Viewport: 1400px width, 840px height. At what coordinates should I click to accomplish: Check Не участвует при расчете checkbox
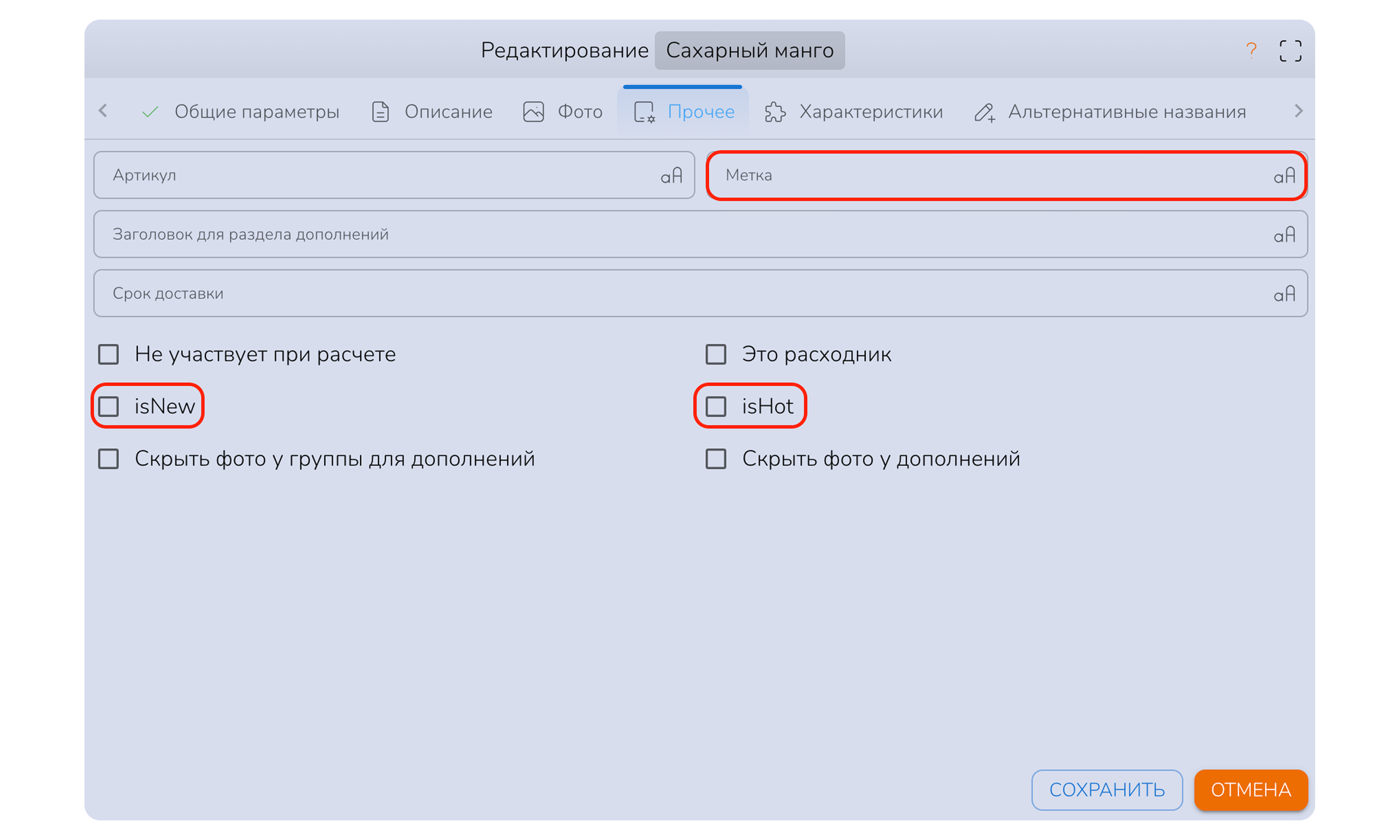tap(108, 354)
